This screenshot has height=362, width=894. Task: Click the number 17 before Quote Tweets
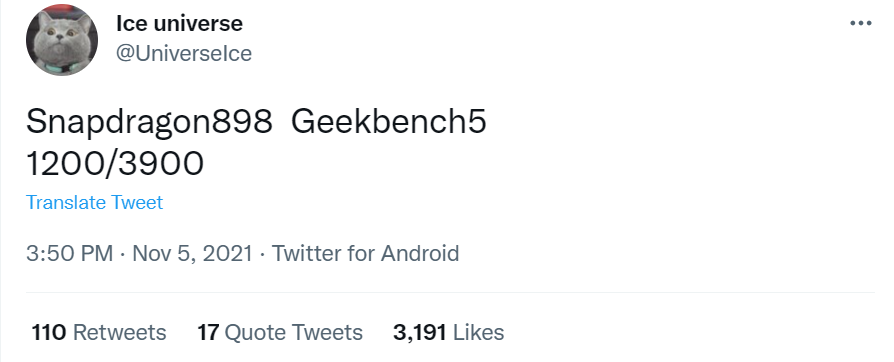pyautogui.click(x=208, y=332)
